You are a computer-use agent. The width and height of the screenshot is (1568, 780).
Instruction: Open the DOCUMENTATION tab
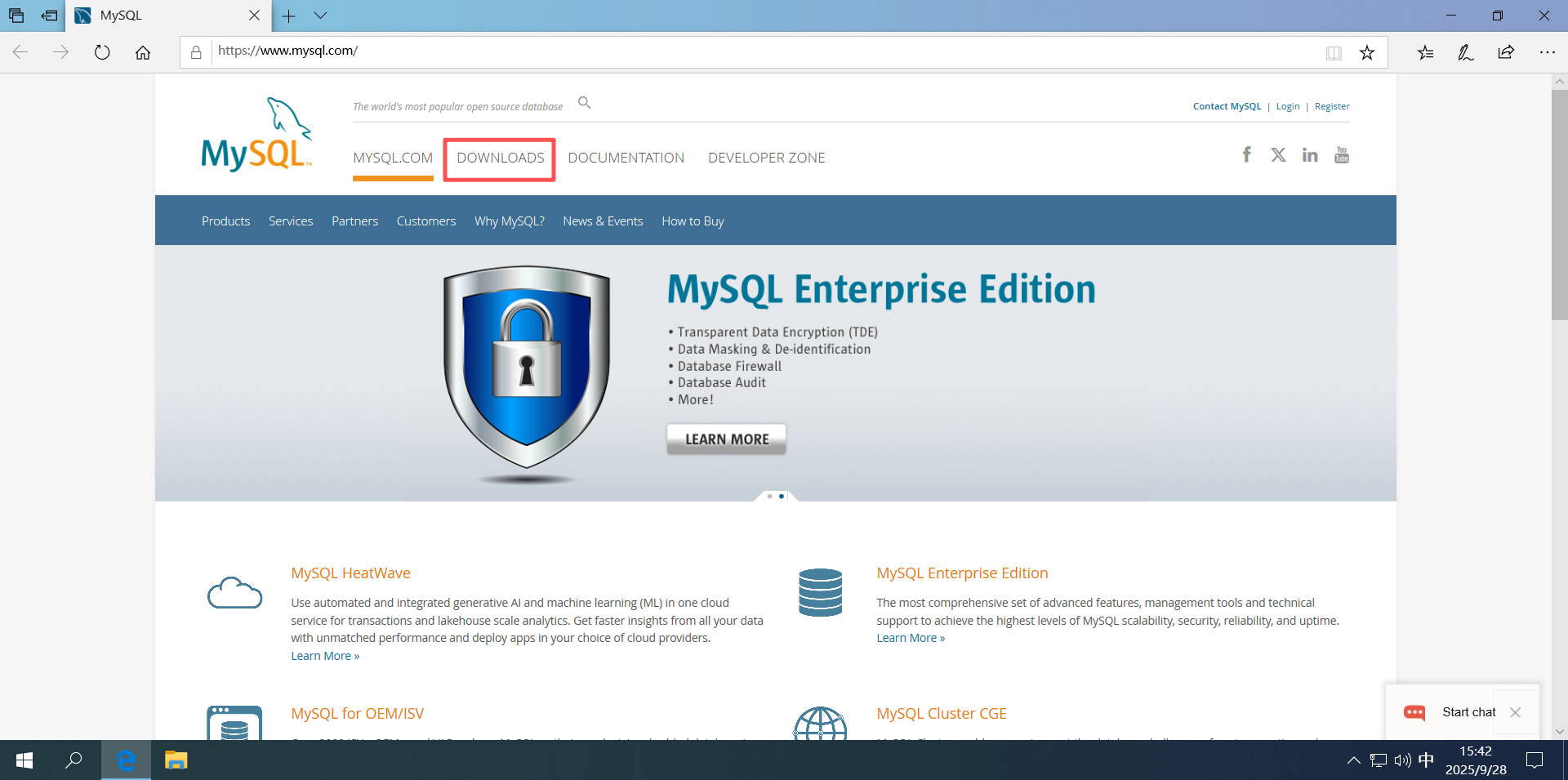tap(626, 158)
